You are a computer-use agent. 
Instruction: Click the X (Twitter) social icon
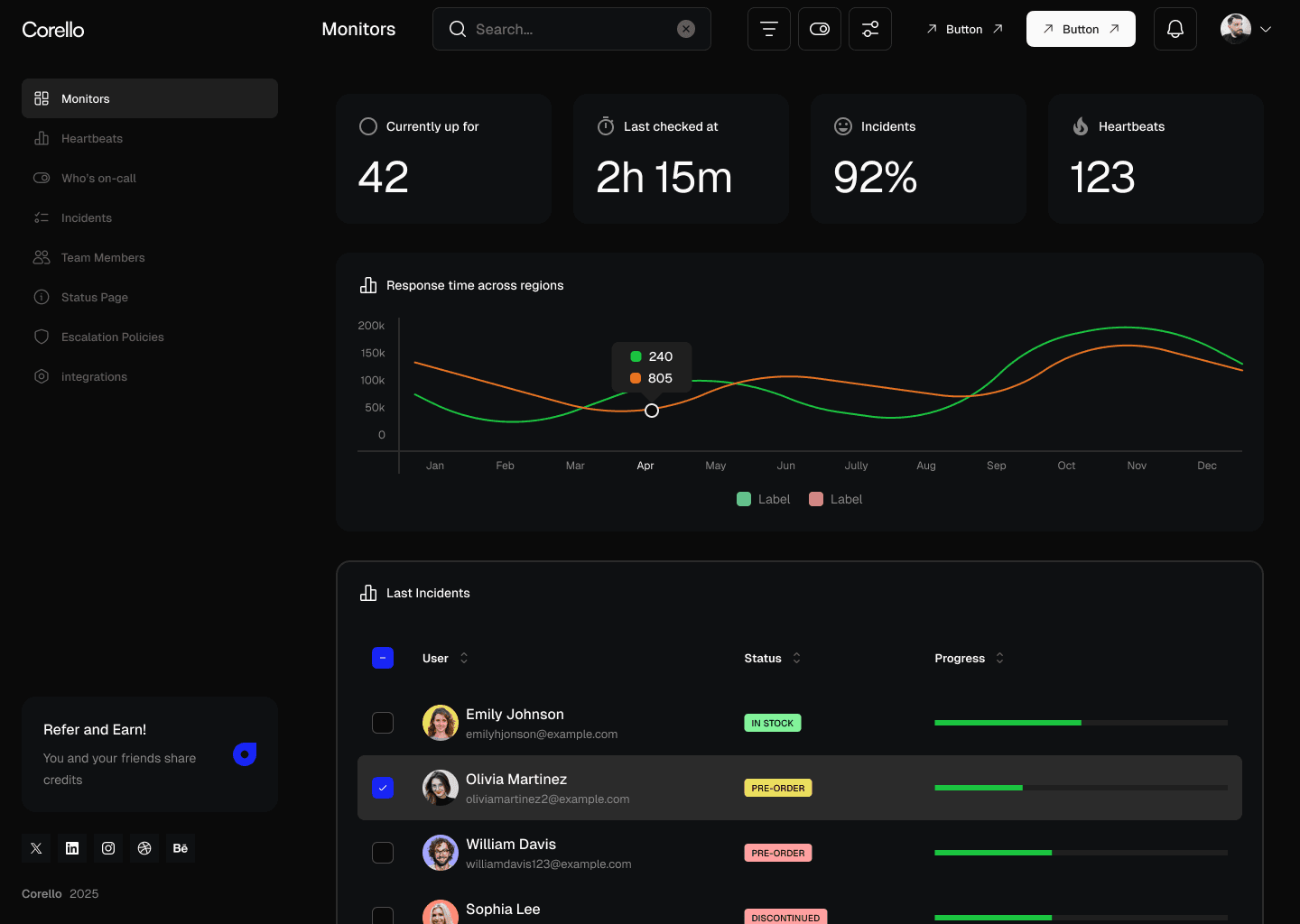click(x=36, y=848)
